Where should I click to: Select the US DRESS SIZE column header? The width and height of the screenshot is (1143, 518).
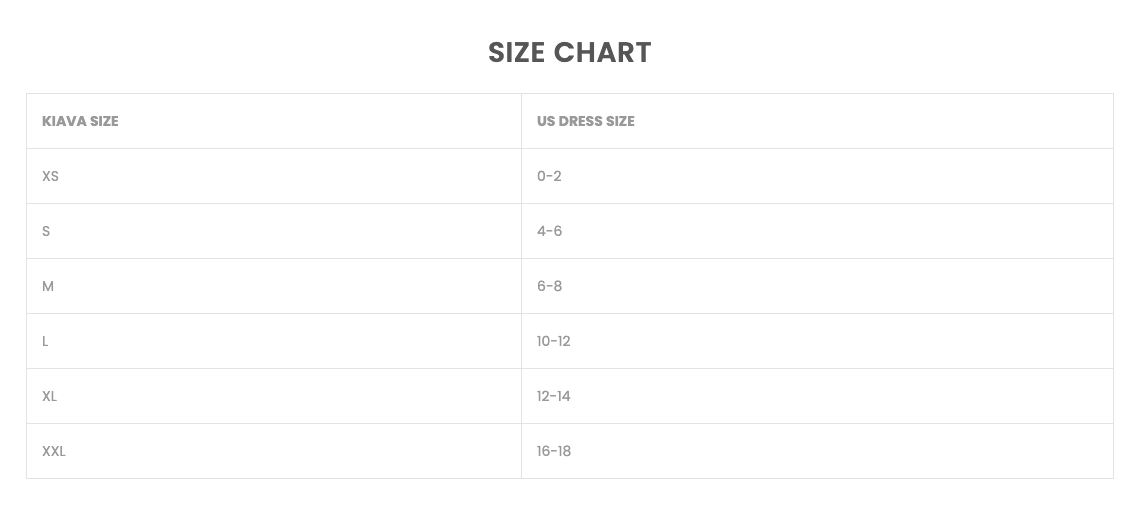point(585,121)
